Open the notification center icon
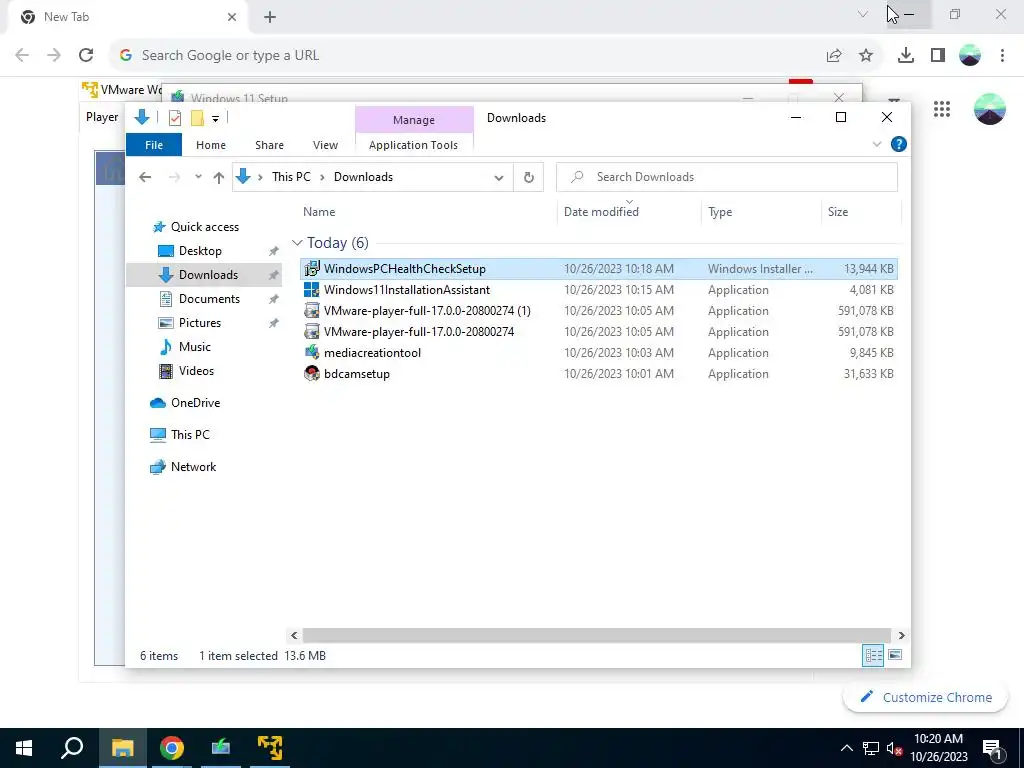 tap(992, 748)
